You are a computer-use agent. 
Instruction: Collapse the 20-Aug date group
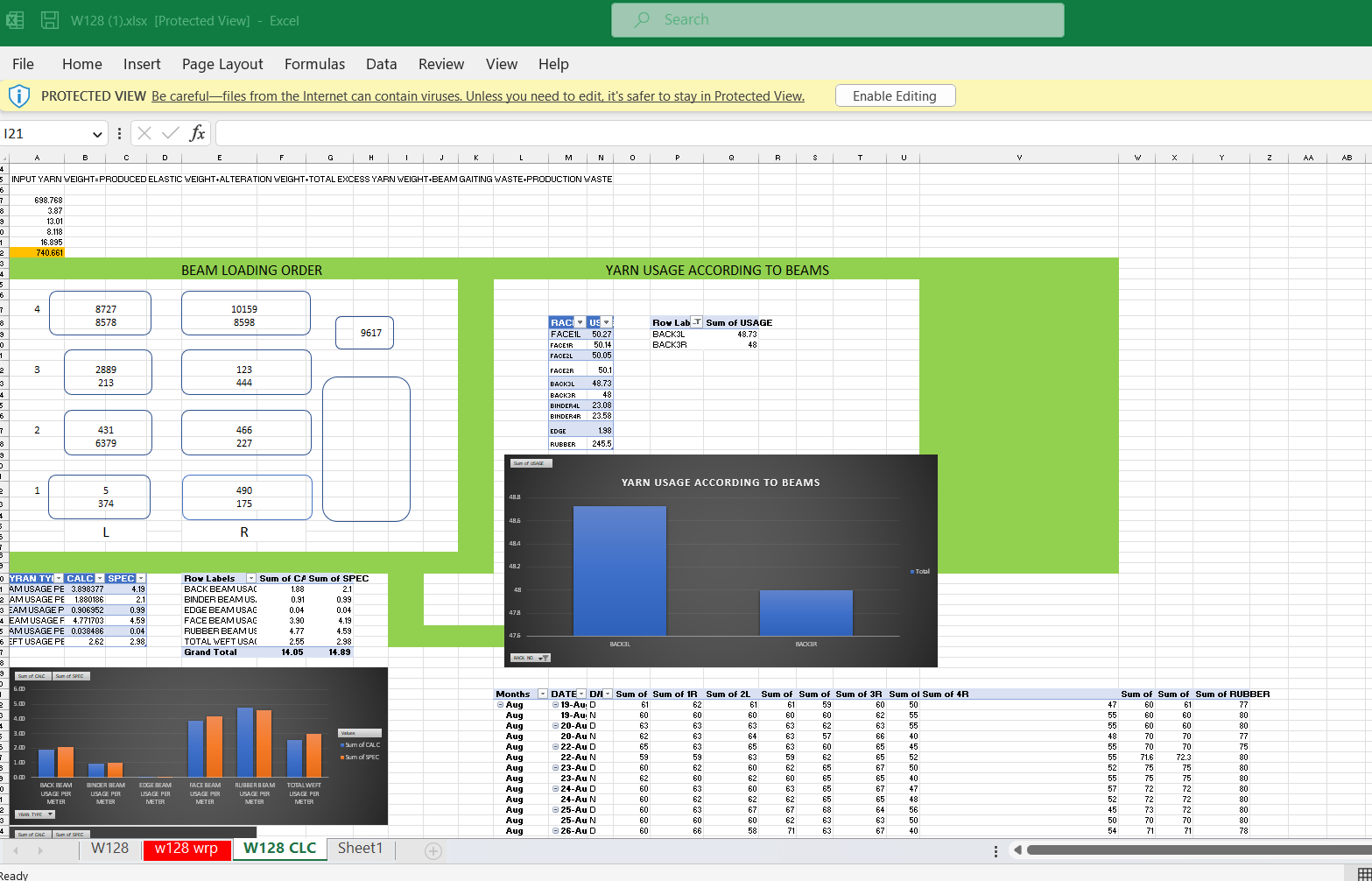tap(555, 726)
